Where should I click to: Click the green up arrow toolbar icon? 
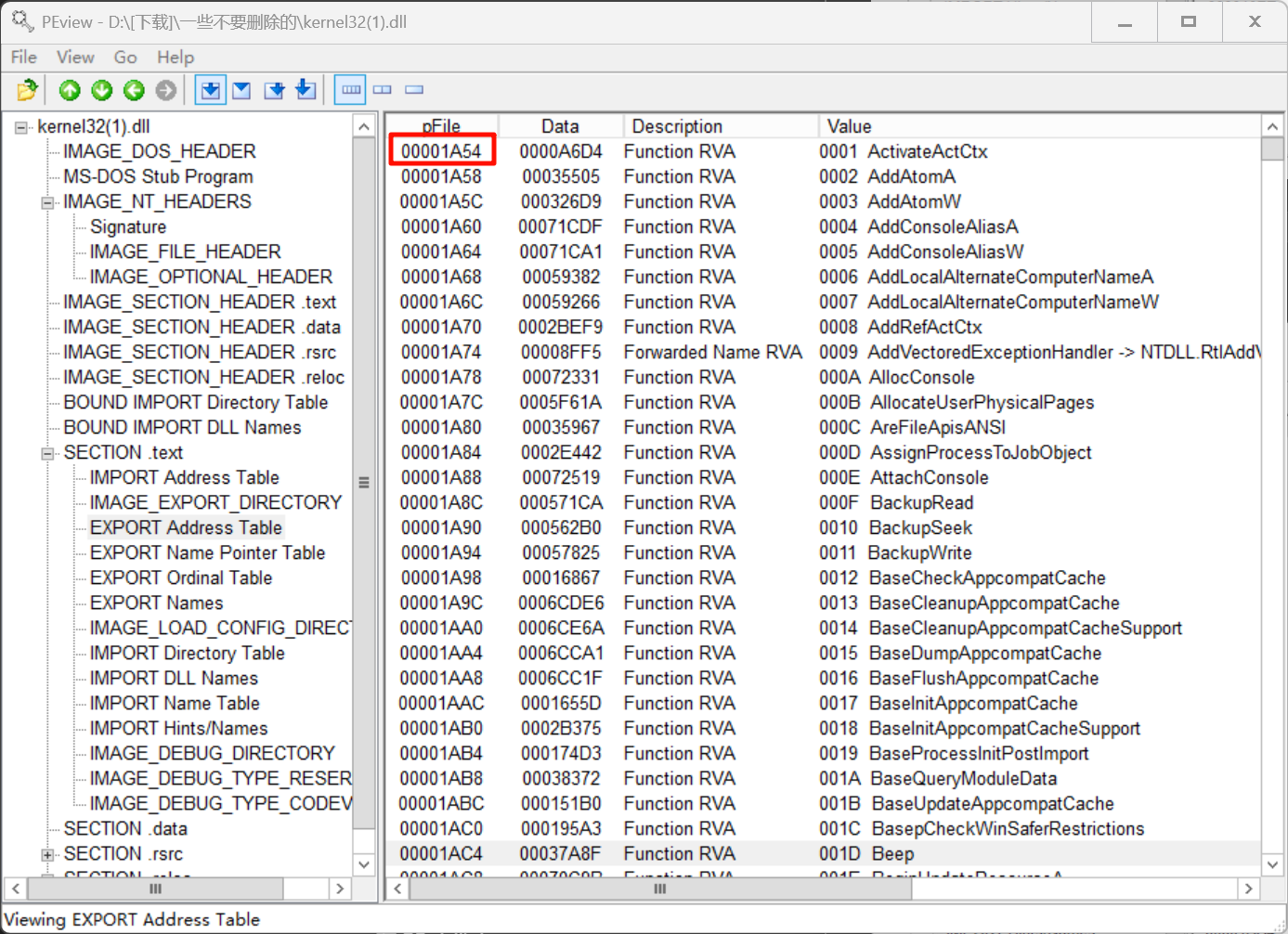(x=70, y=90)
